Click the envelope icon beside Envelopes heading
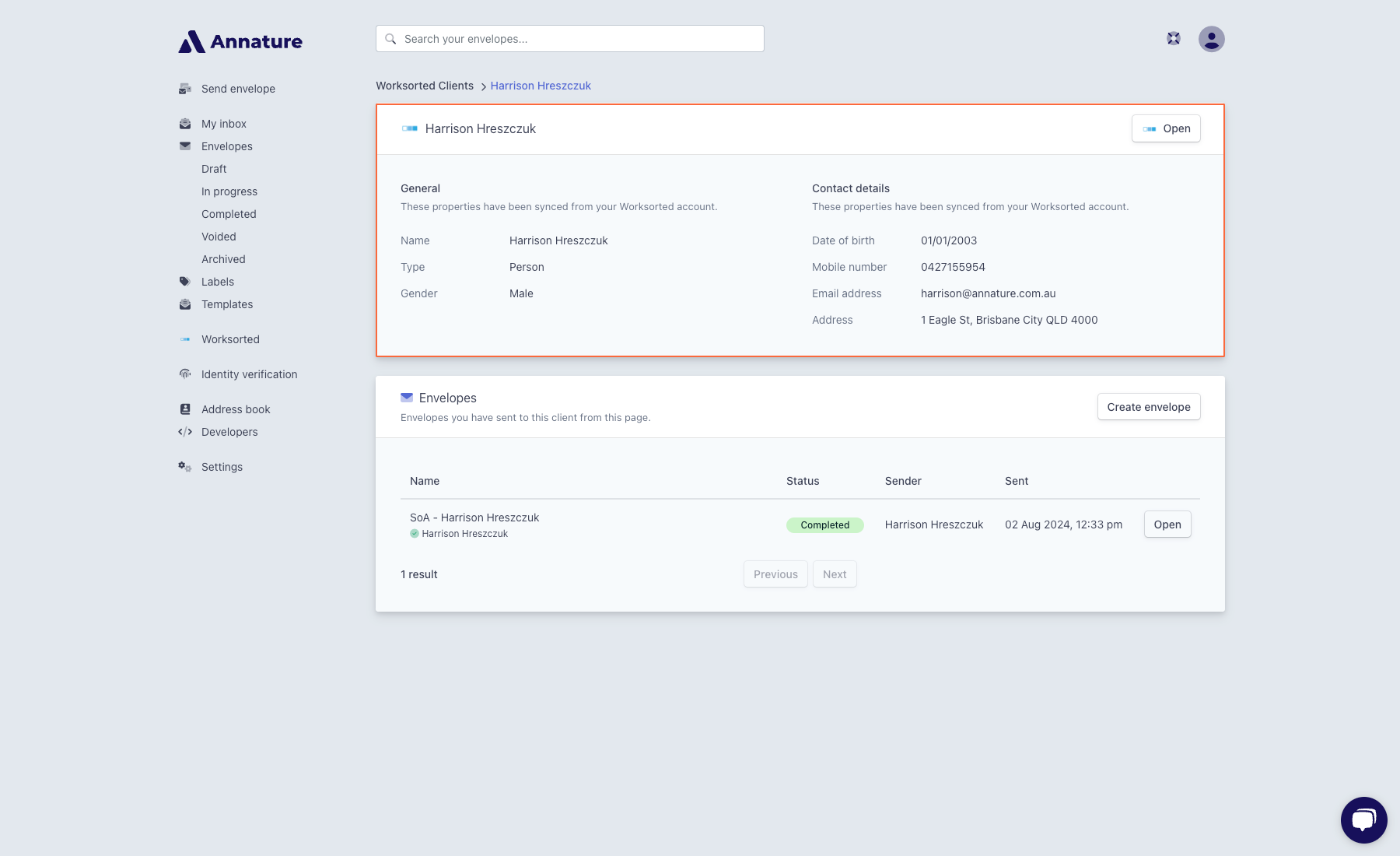This screenshot has height=856, width=1400. pyautogui.click(x=407, y=398)
